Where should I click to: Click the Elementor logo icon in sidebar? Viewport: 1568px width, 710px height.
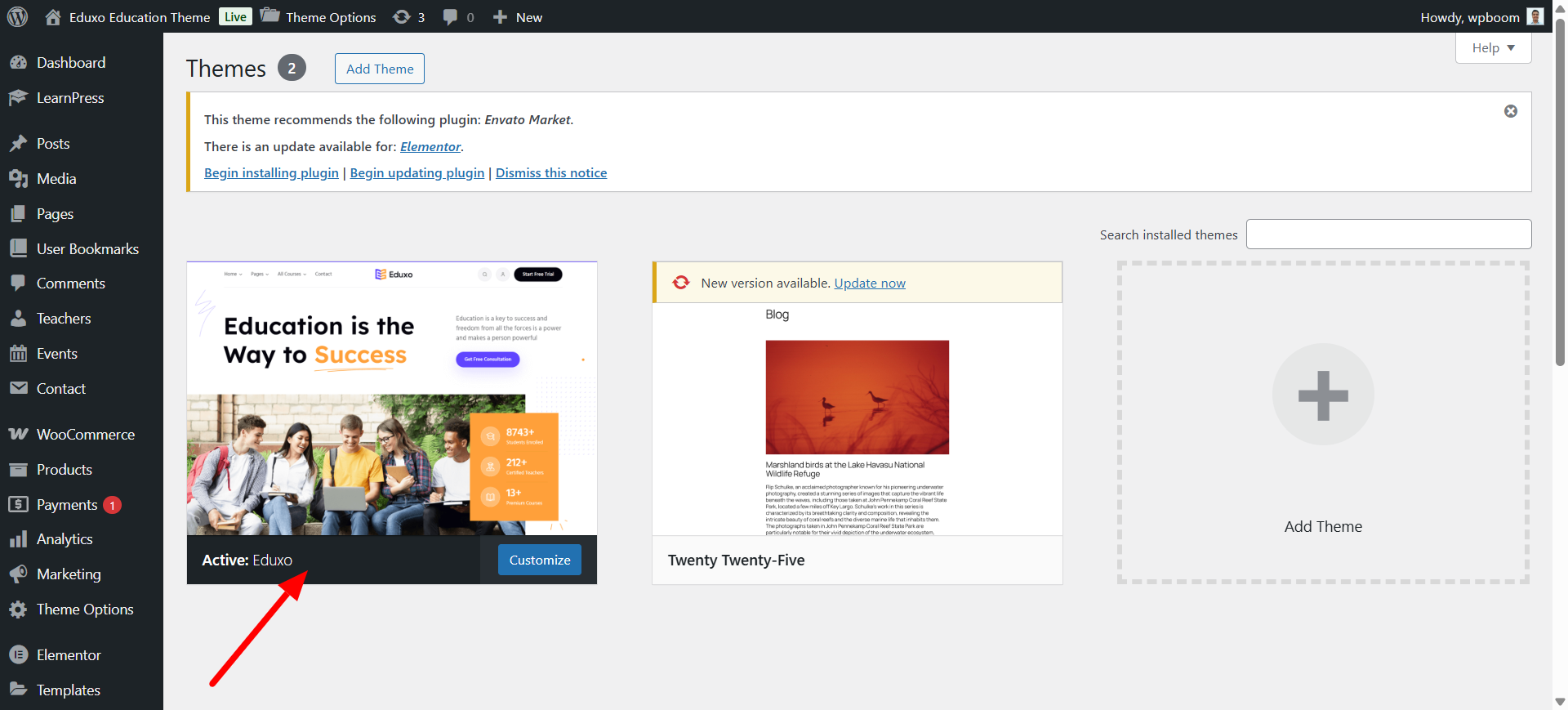coord(18,655)
